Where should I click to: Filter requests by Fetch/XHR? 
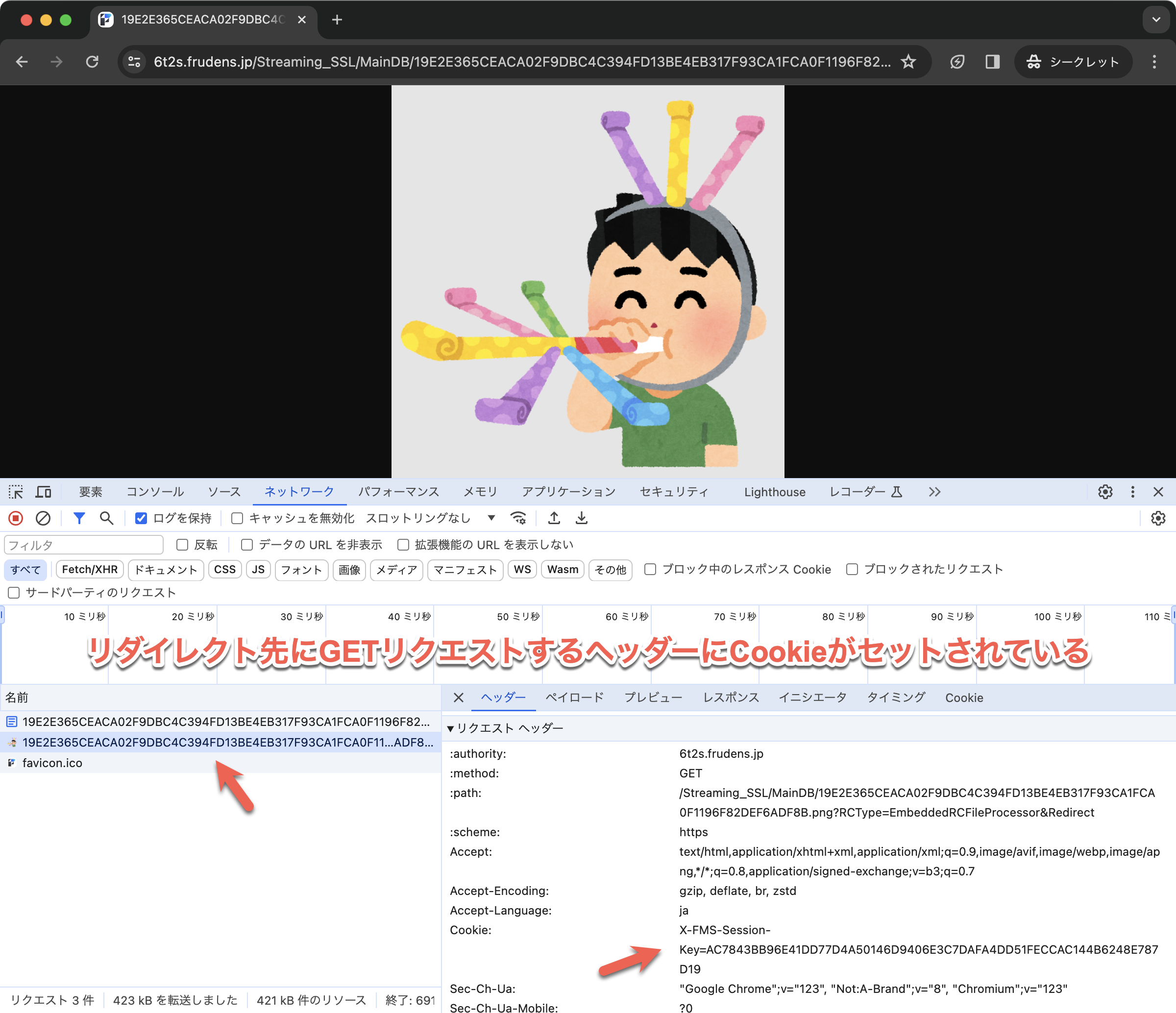(x=90, y=569)
